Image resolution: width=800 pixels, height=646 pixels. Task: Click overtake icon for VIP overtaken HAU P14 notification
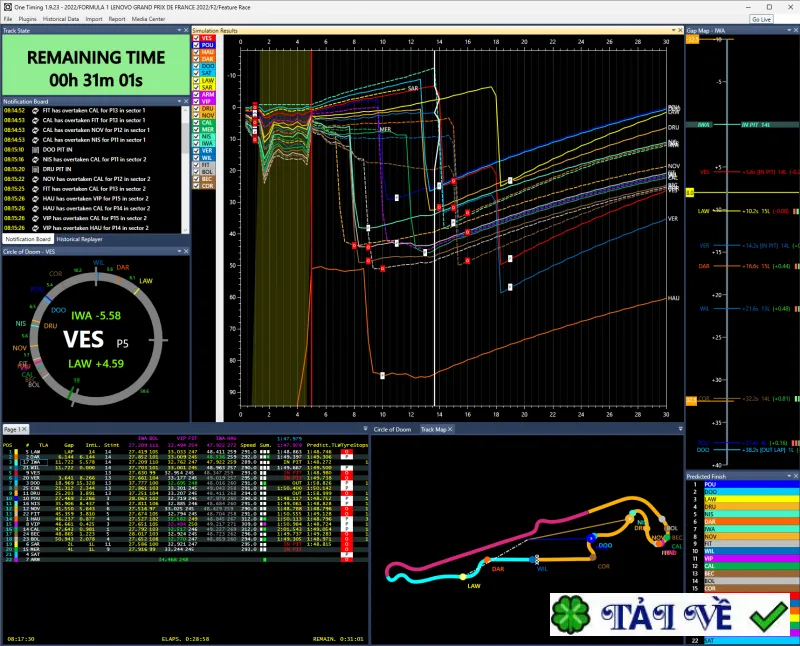pyautogui.click(x=35, y=228)
